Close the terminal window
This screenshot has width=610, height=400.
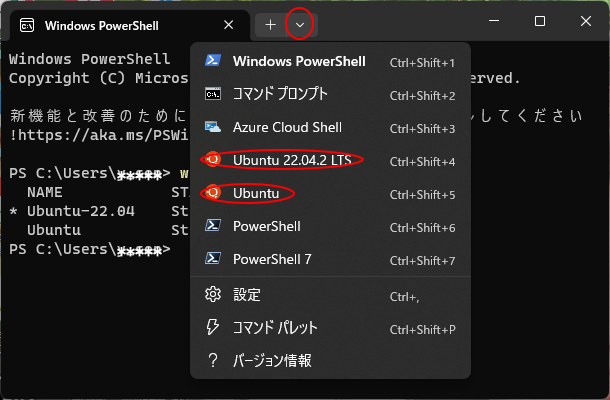click(586, 21)
